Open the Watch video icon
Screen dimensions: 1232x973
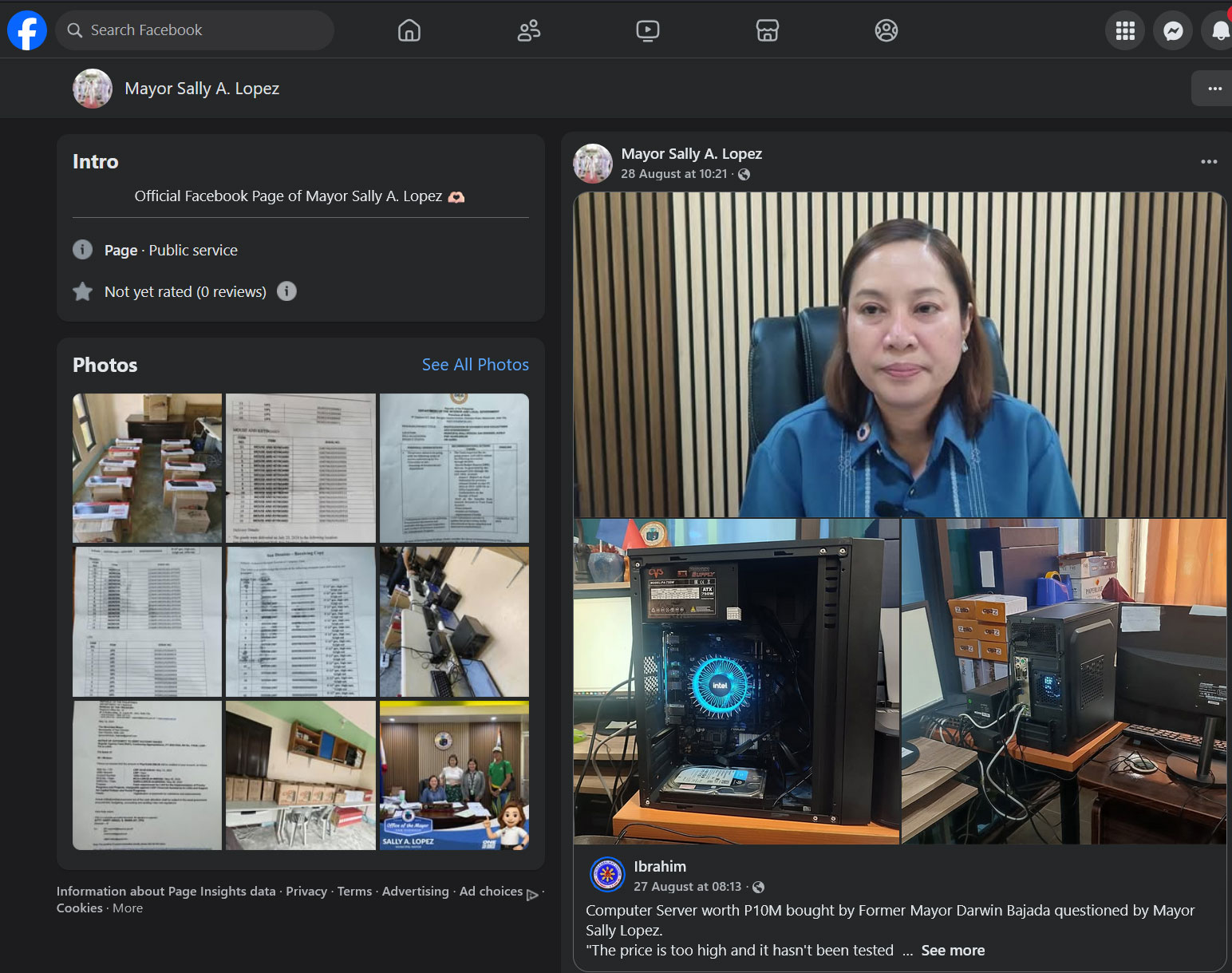pos(648,30)
